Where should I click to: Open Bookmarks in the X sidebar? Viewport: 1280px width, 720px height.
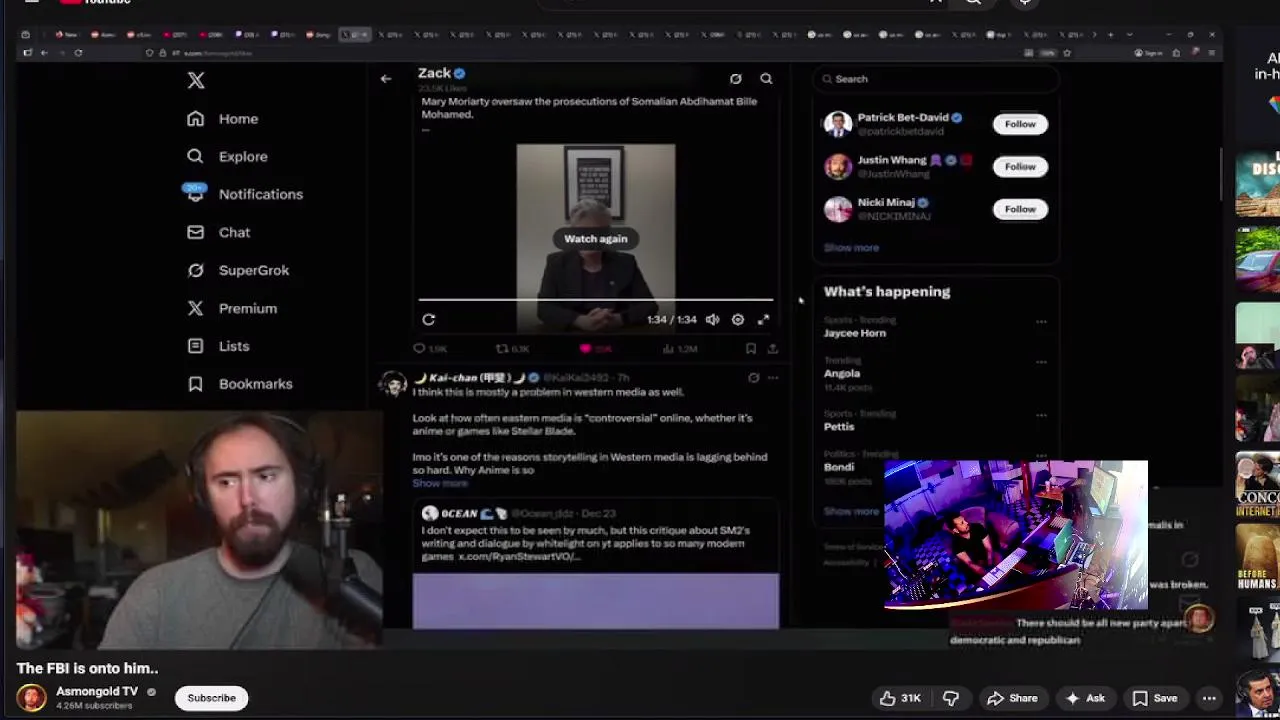coord(240,384)
